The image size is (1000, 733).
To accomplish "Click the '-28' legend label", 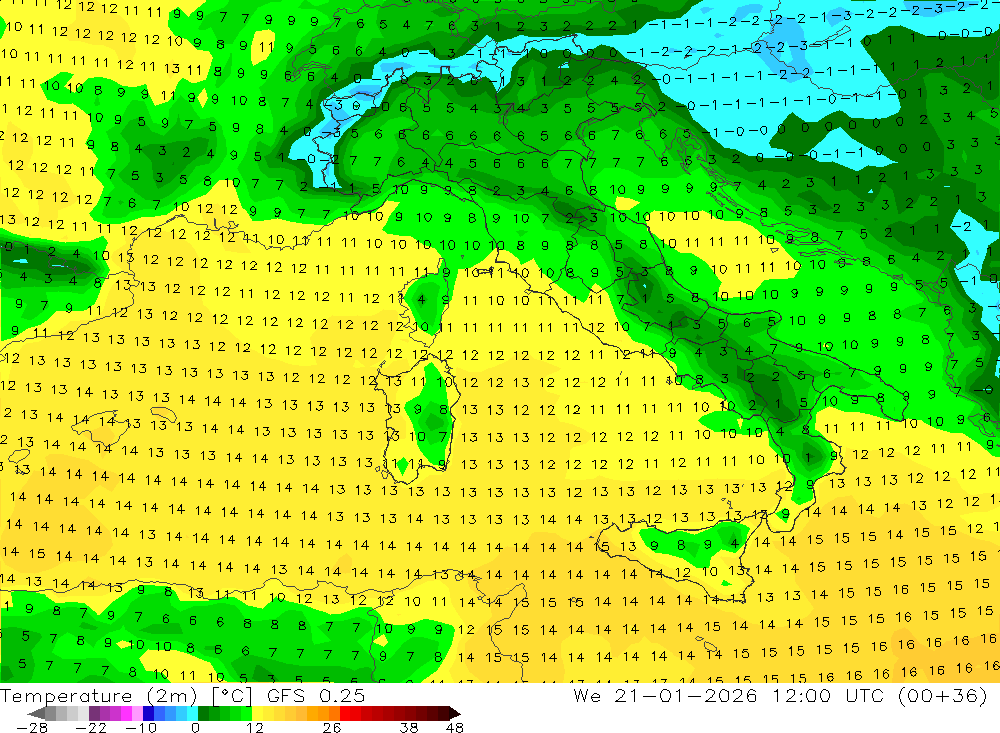I will point(32,728).
